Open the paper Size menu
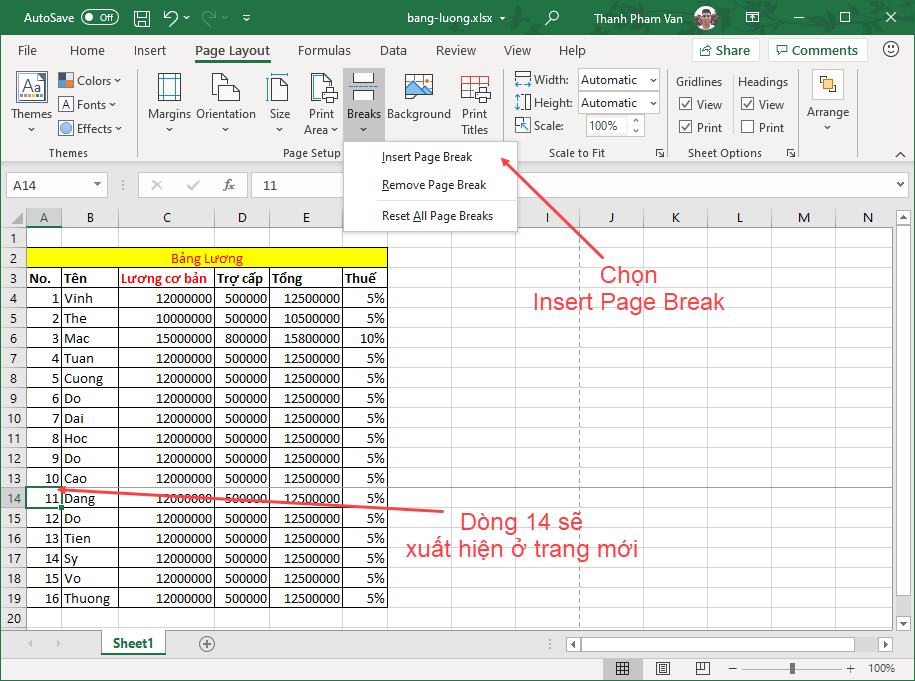 pyautogui.click(x=280, y=103)
